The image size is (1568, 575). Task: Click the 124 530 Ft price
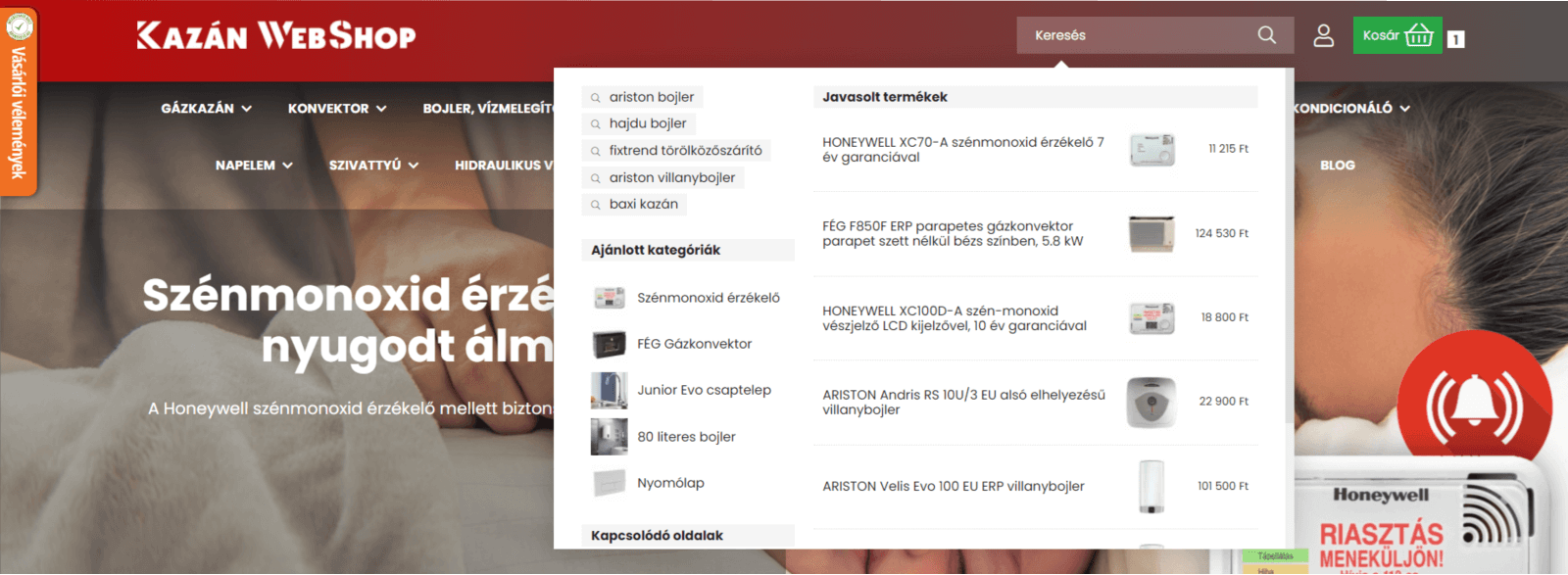(x=1222, y=233)
